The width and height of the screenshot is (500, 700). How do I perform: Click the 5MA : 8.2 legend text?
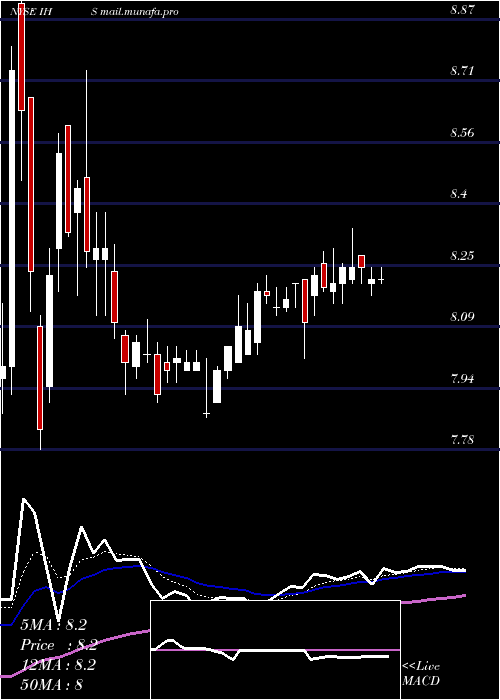click(x=54, y=625)
